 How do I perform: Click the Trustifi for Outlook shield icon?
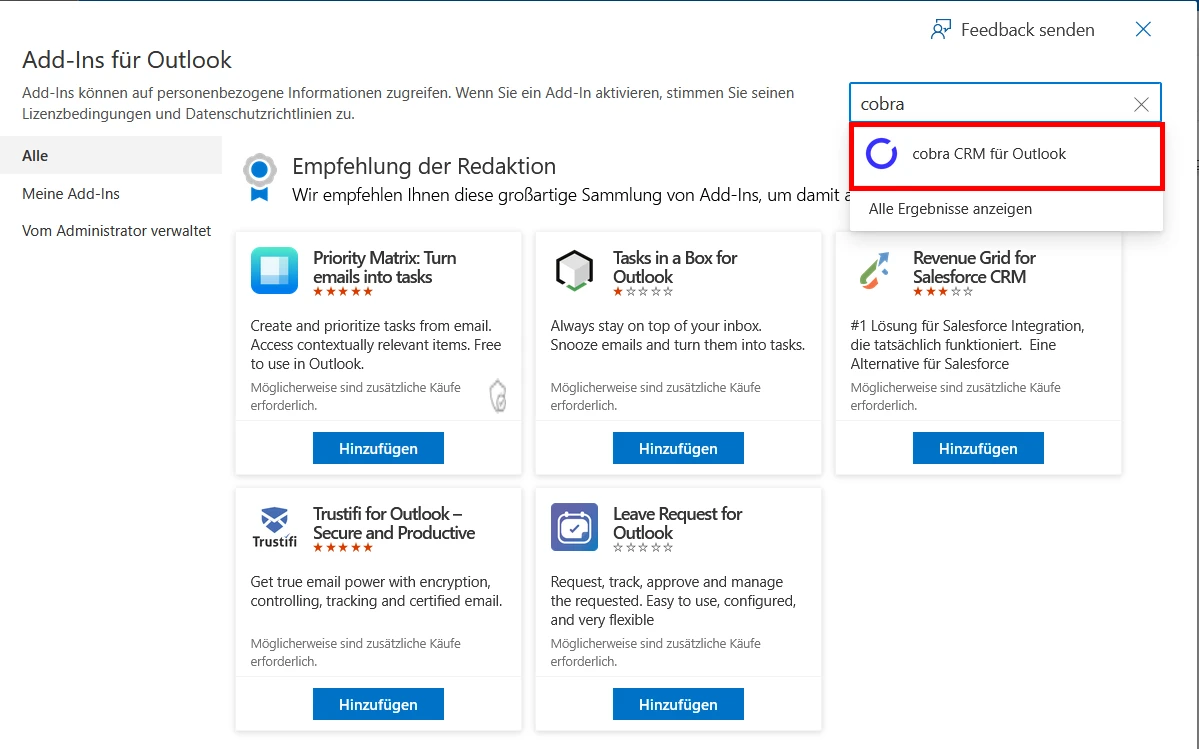273,520
